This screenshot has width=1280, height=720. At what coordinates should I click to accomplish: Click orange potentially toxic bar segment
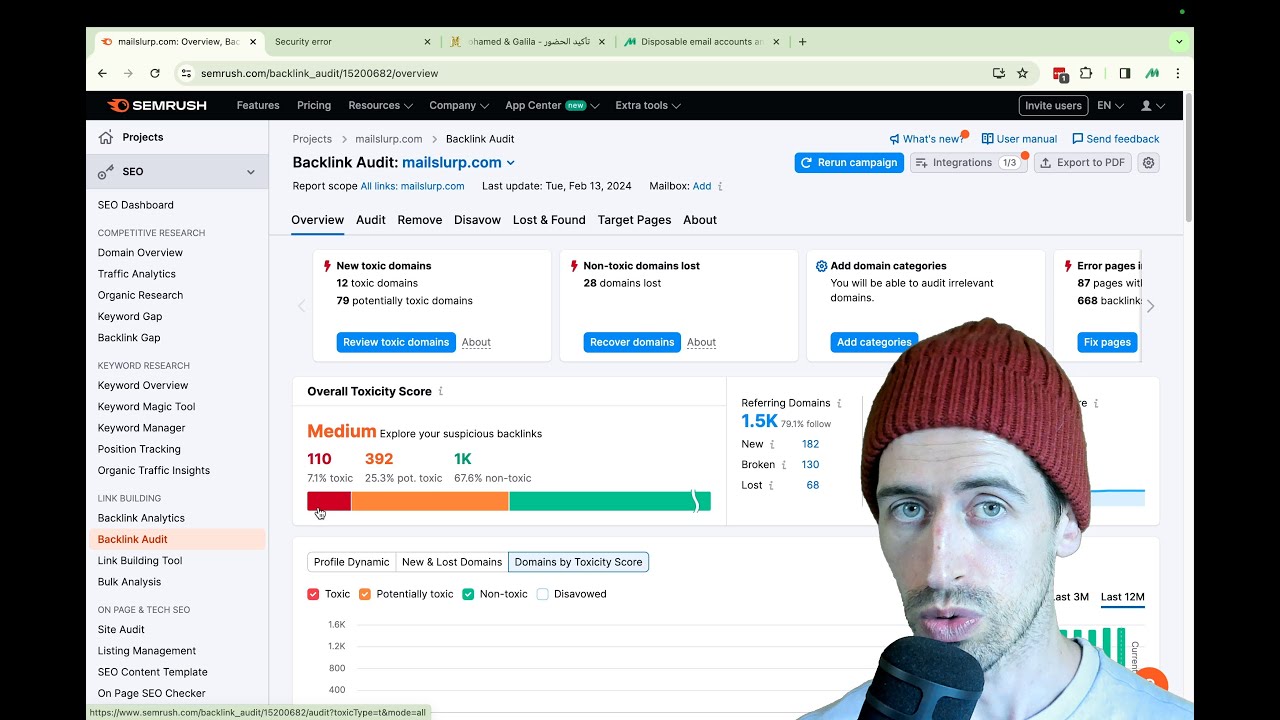430,501
